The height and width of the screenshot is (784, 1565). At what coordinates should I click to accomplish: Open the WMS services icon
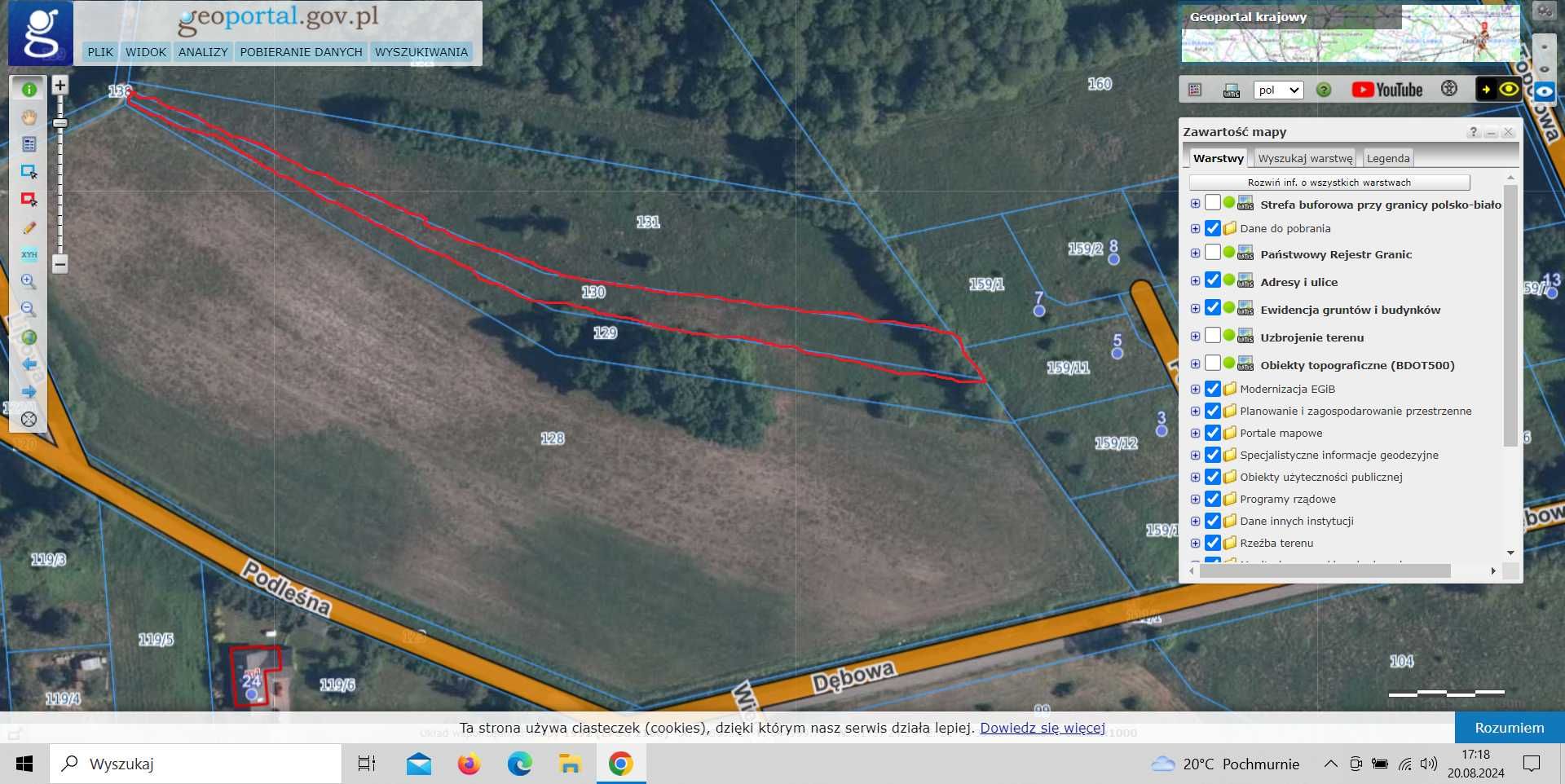pyautogui.click(x=1231, y=90)
